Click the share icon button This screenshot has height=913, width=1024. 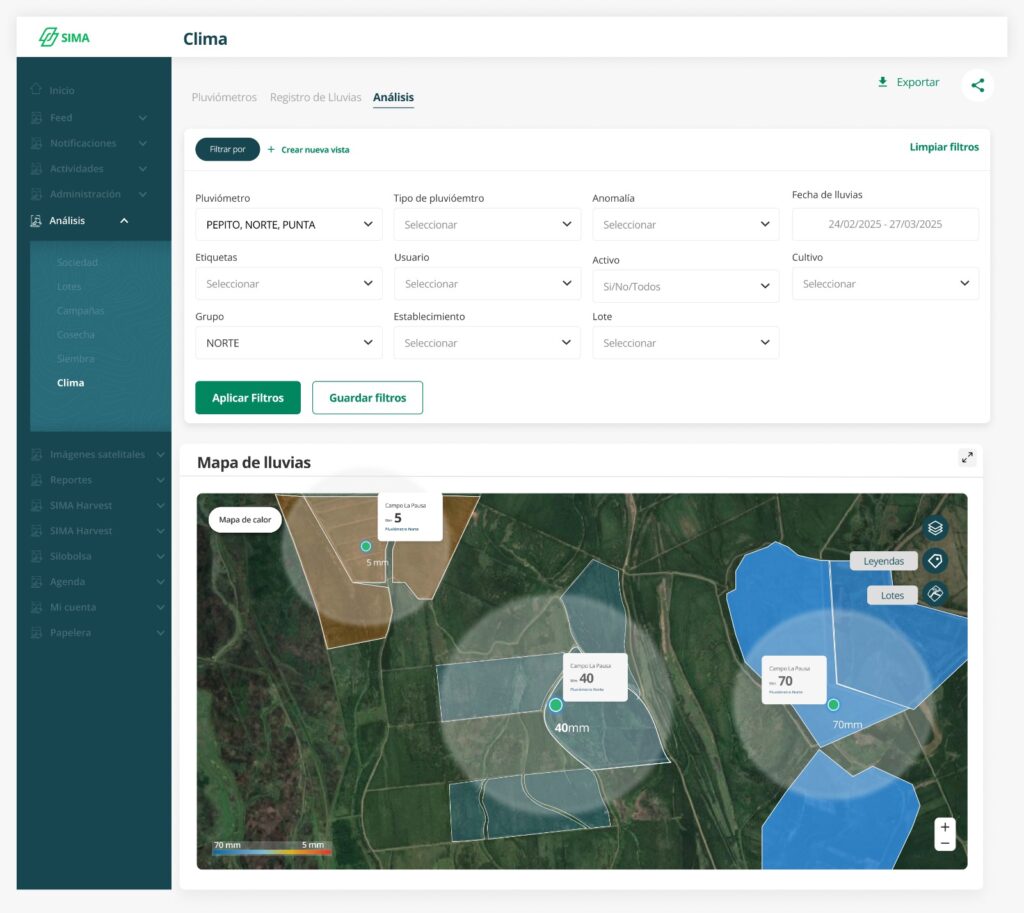click(977, 86)
